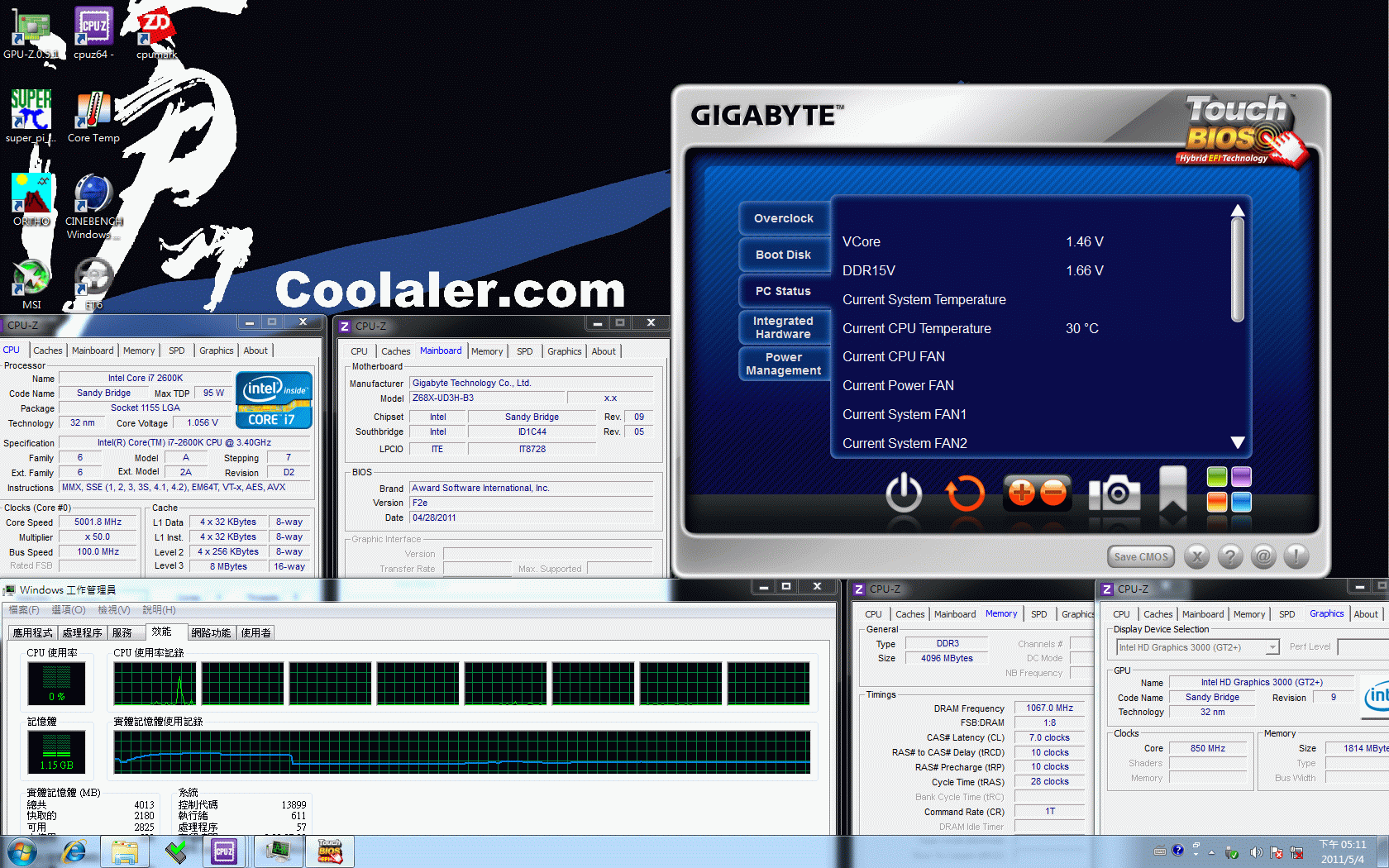This screenshot has width=1389, height=868.
Task: Open the Overclock section in Touch BIOS
Action: pyautogui.click(x=784, y=218)
